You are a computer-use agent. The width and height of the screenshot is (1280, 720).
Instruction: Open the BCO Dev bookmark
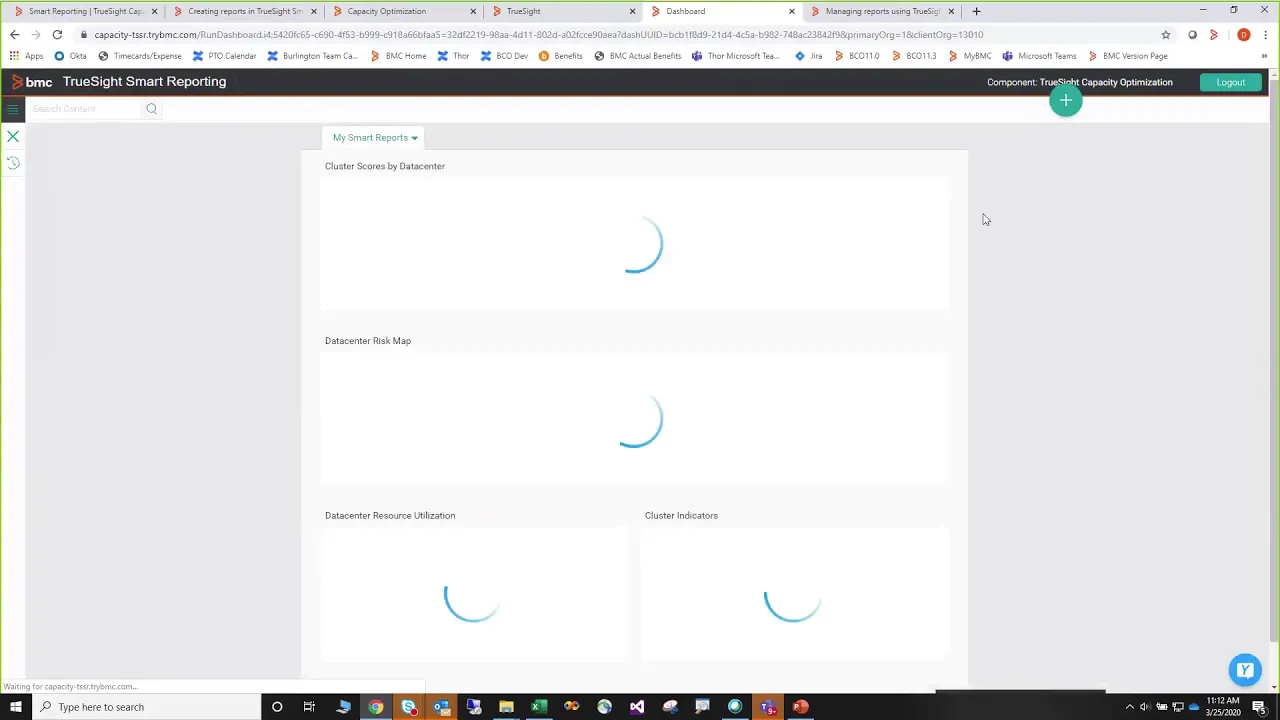coord(505,56)
